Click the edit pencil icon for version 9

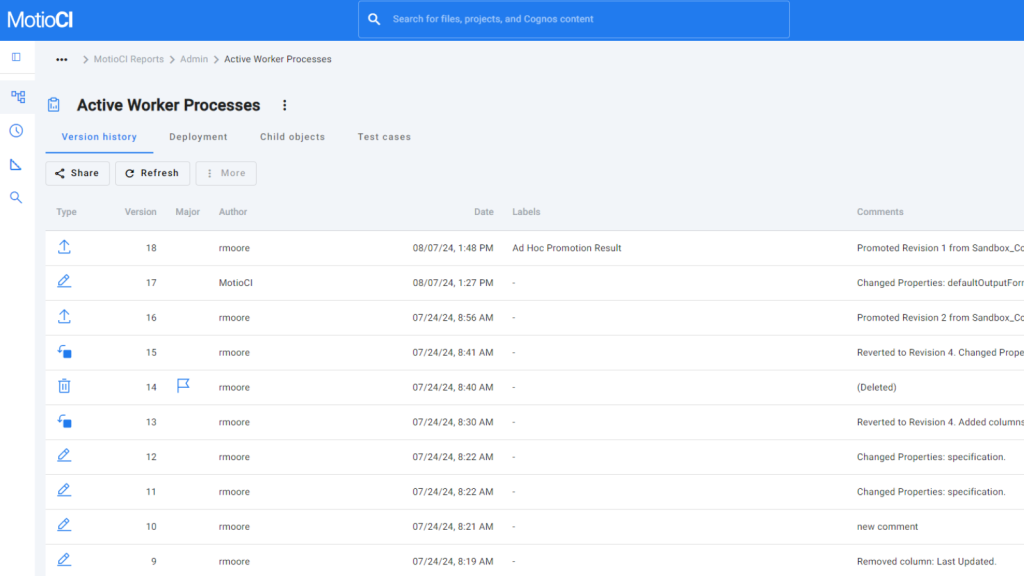click(x=64, y=560)
